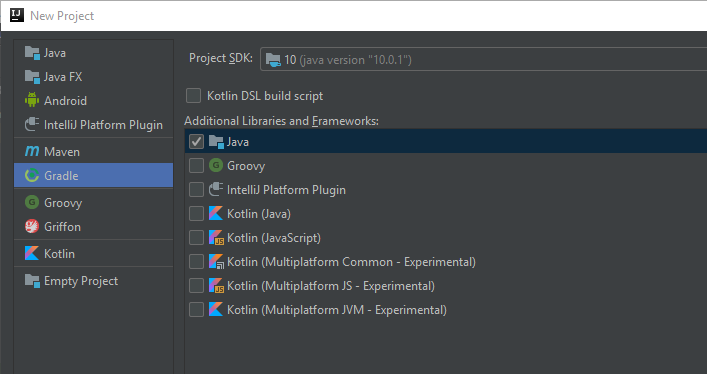This screenshot has height=374, width=707.
Task: Click the IntelliJ Platform Plugin sidebar icon
Action: (x=32, y=125)
